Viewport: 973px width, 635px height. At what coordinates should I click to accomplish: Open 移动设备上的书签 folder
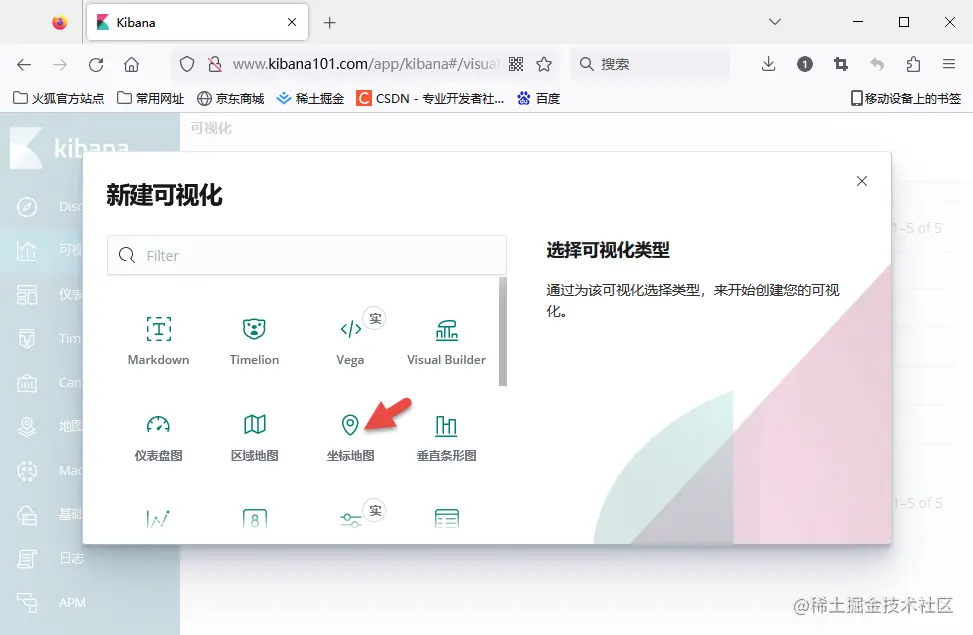click(x=905, y=98)
